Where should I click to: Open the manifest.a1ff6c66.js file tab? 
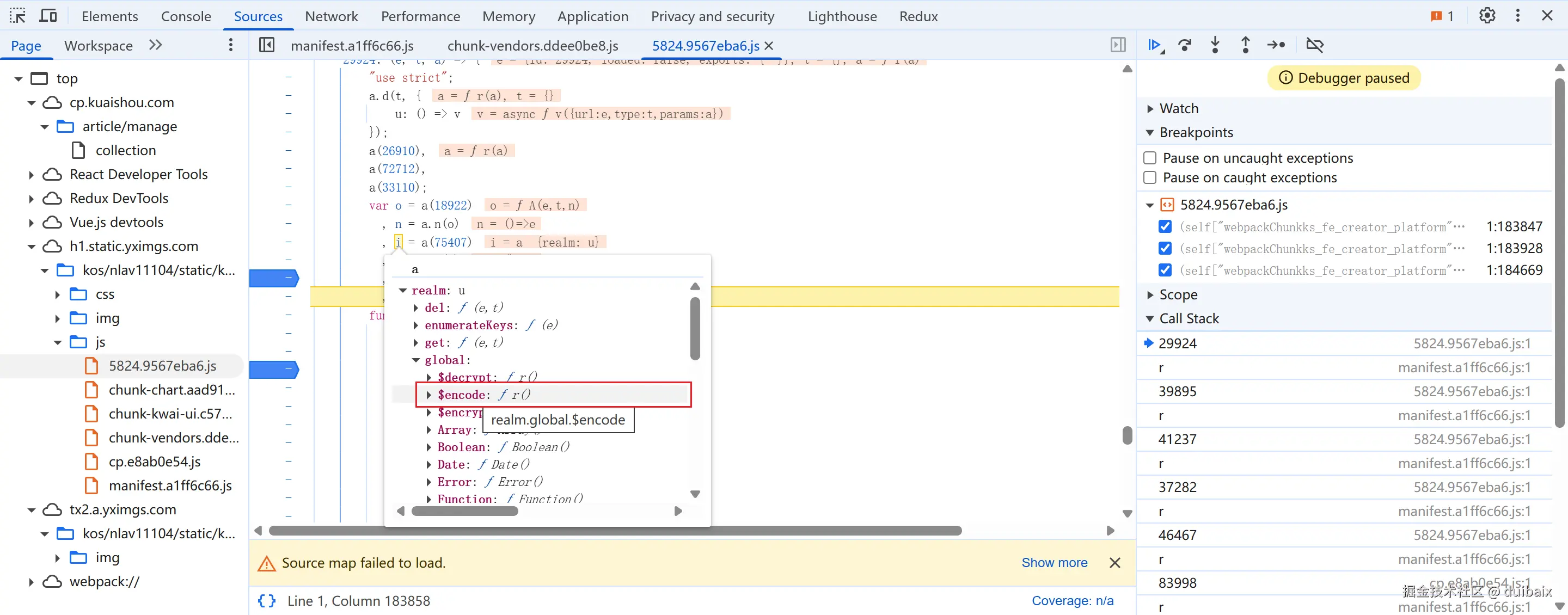coord(352,46)
